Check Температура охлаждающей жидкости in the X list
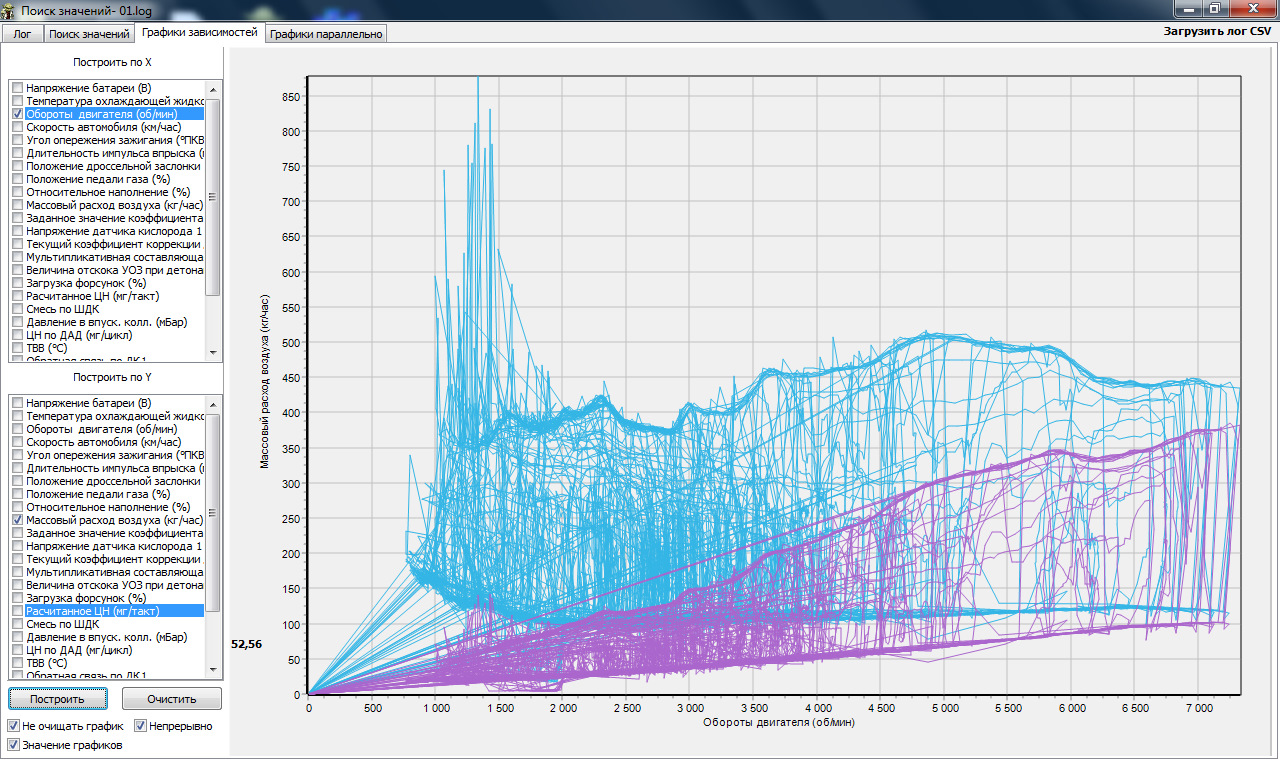This screenshot has width=1280, height=760. (17, 101)
